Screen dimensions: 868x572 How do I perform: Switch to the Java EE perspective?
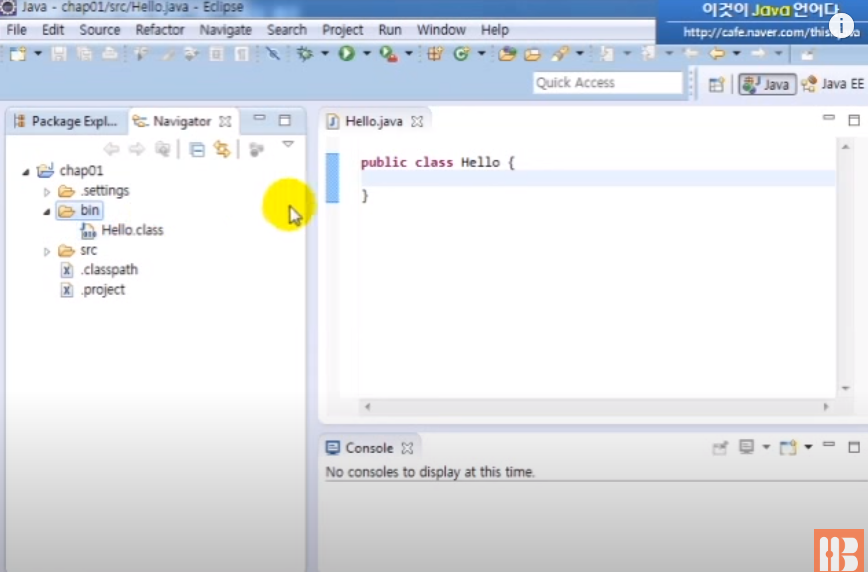click(x=833, y=84)
